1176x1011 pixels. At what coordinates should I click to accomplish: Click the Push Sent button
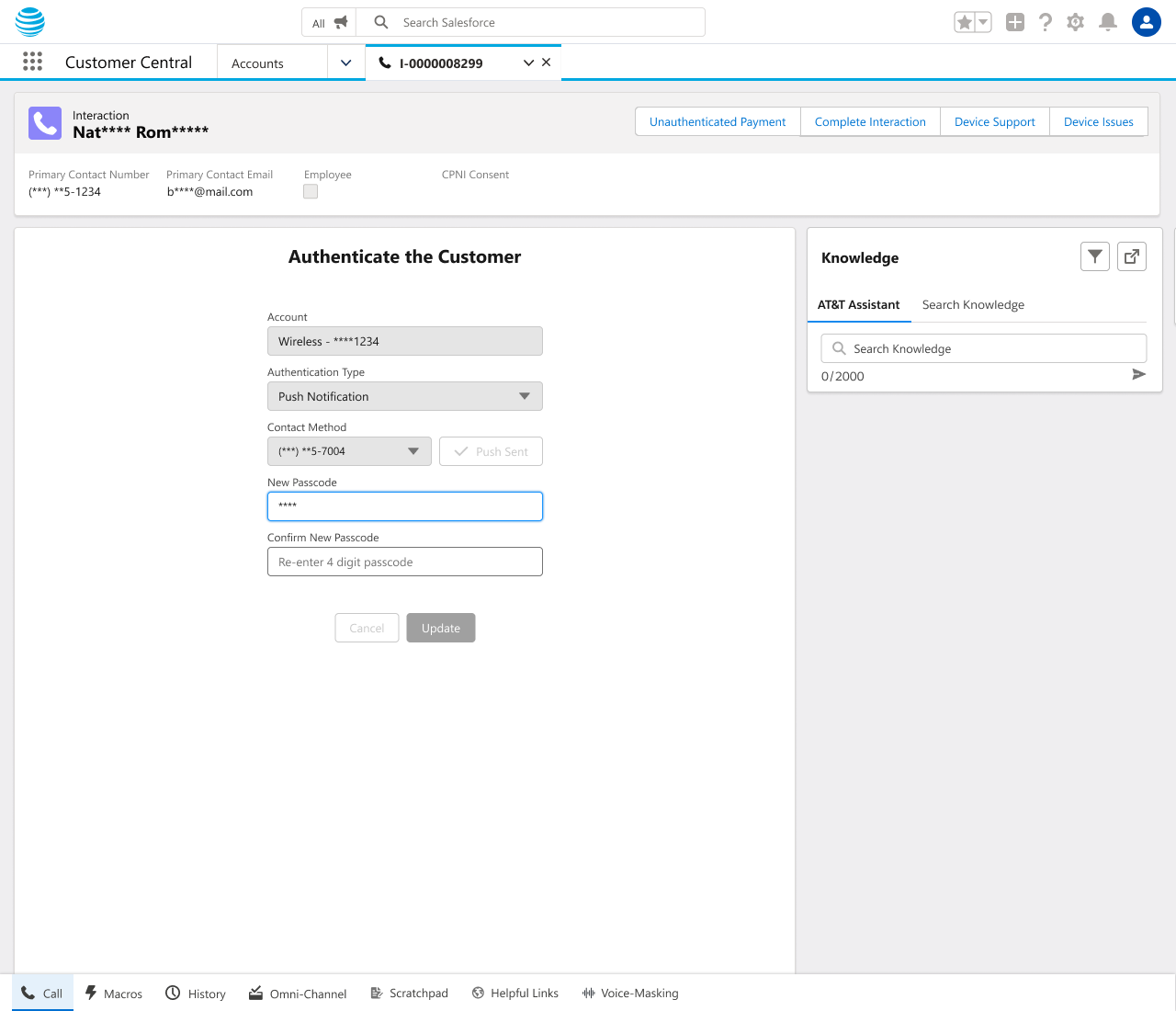492,451
